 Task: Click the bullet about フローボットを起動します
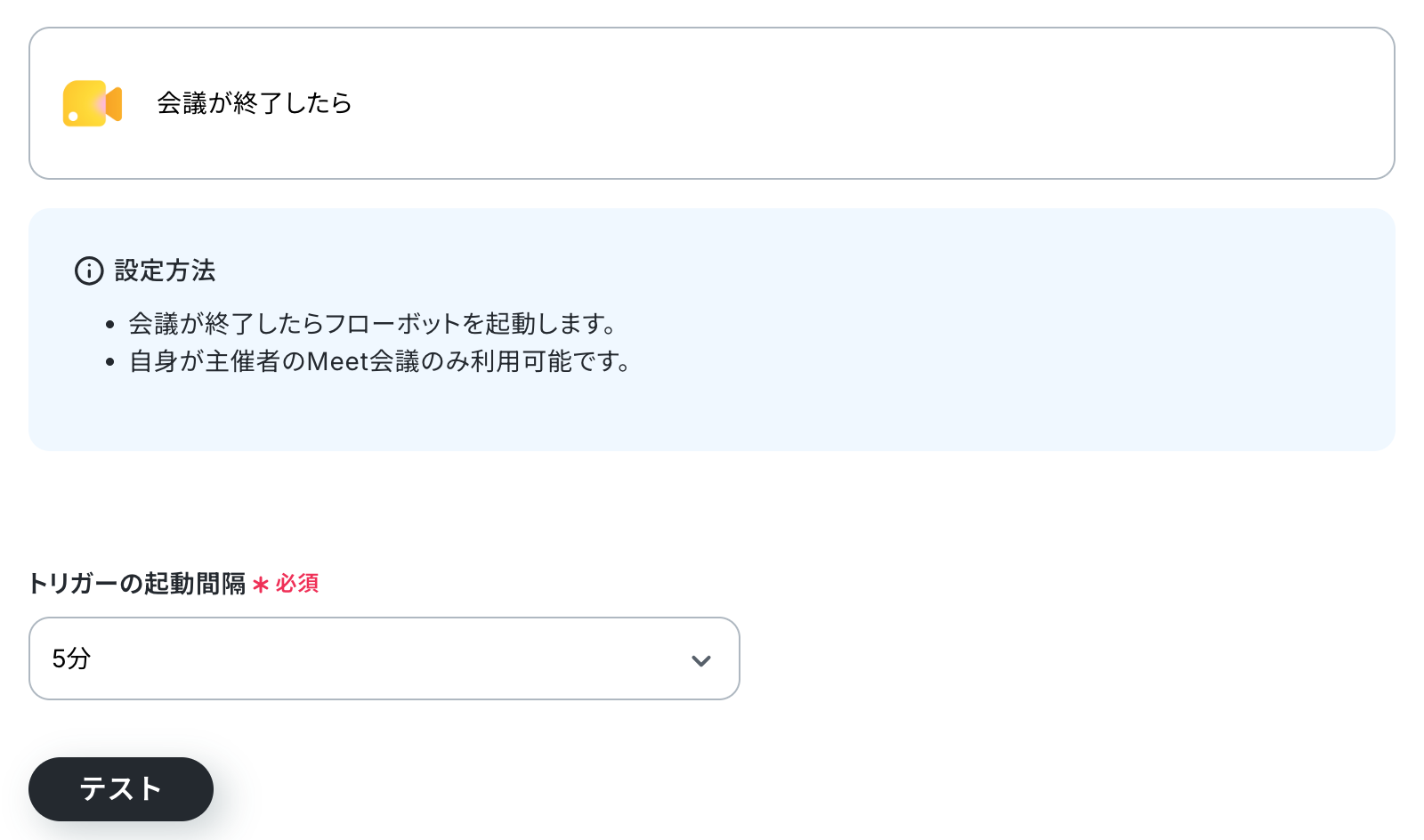tap(373, 324)
